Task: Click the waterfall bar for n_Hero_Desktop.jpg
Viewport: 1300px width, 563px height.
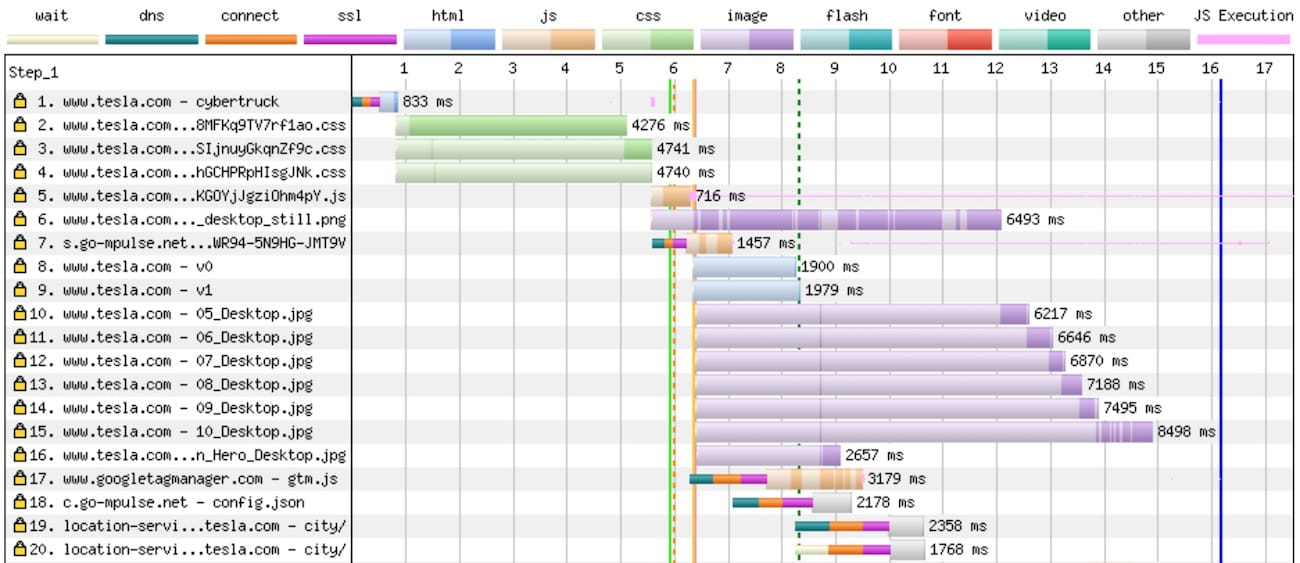Action: [x=768, y=455]
